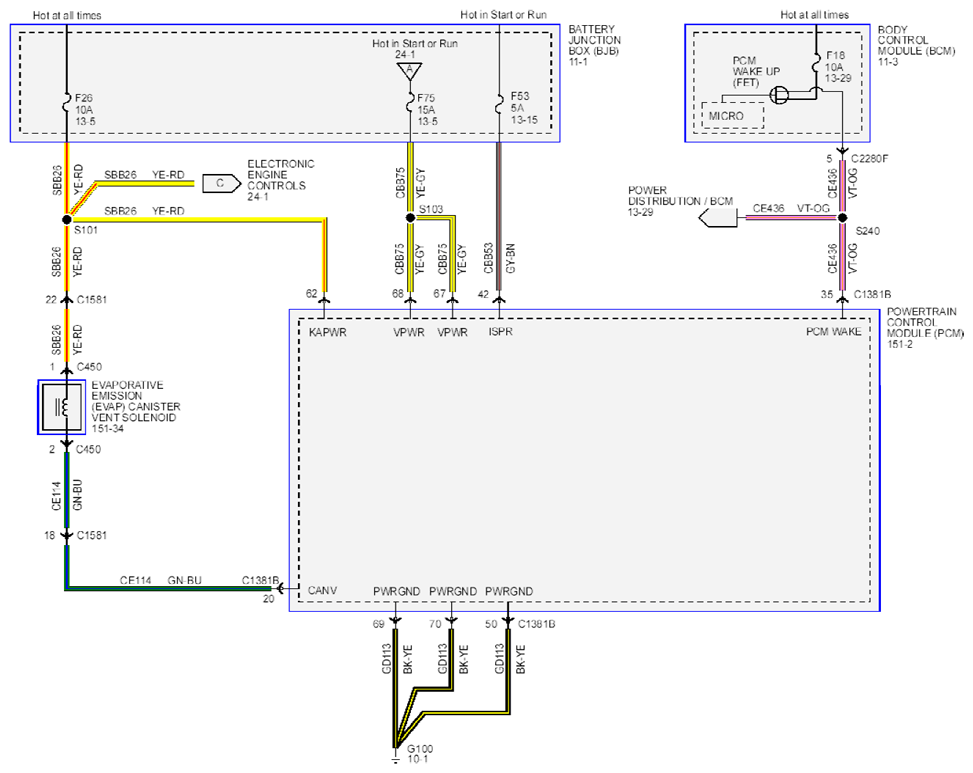Select the S103 splice dot

pyautogui.click(x=410, y=218)
